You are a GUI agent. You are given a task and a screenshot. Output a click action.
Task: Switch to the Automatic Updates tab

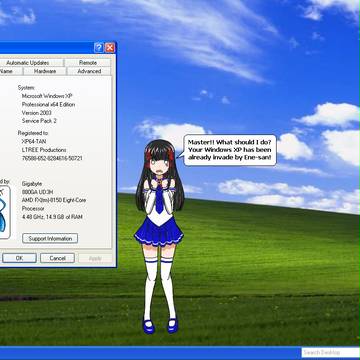click(27, 63)
